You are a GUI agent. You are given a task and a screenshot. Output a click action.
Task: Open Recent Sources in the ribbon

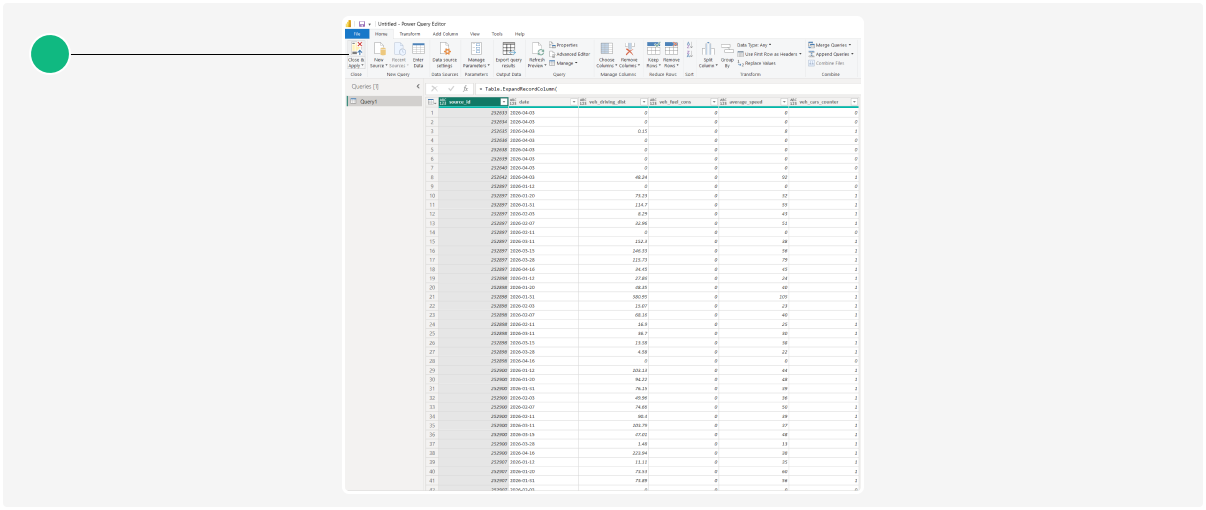399,55
